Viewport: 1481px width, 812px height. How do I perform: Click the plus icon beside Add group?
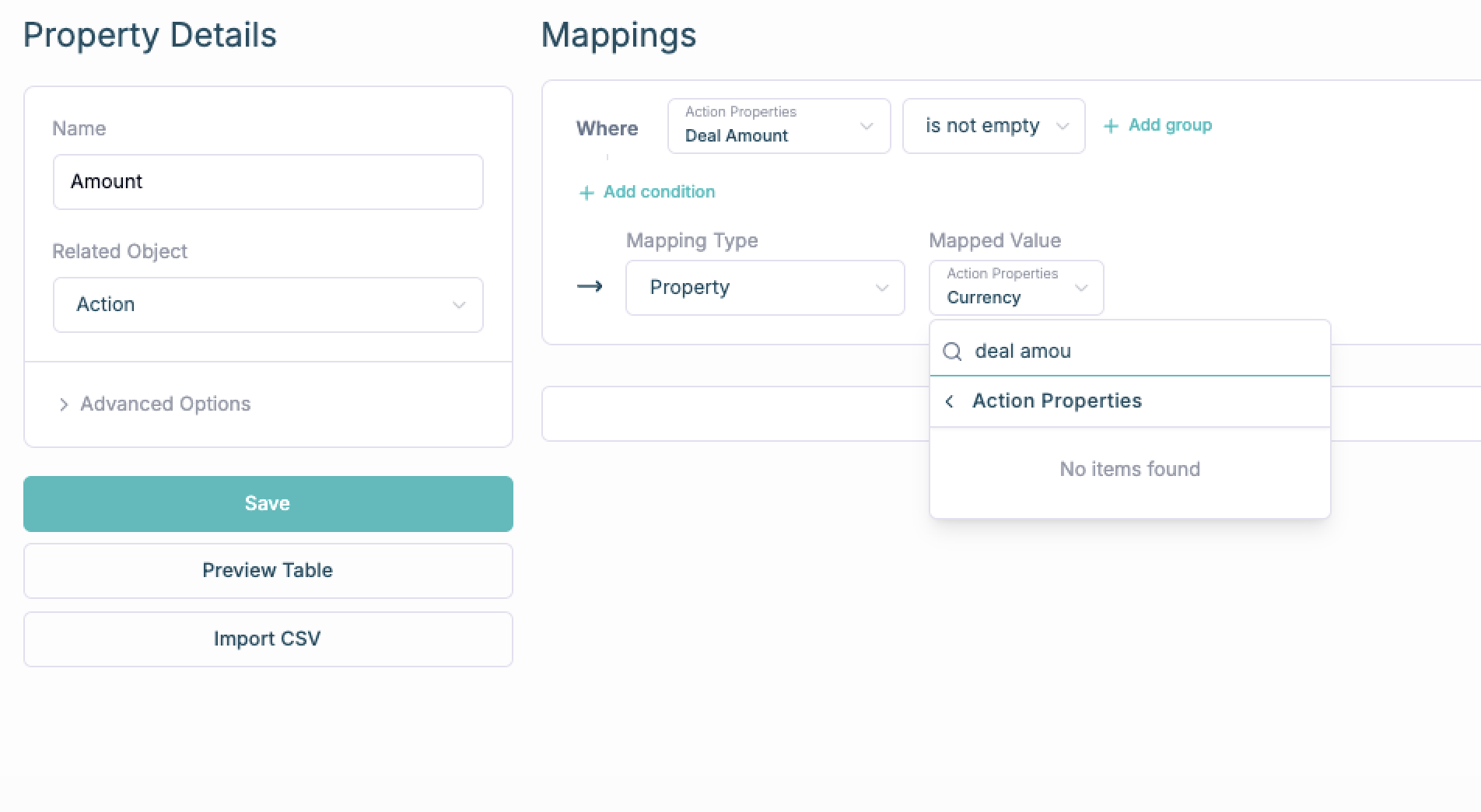coord(1111,126)
